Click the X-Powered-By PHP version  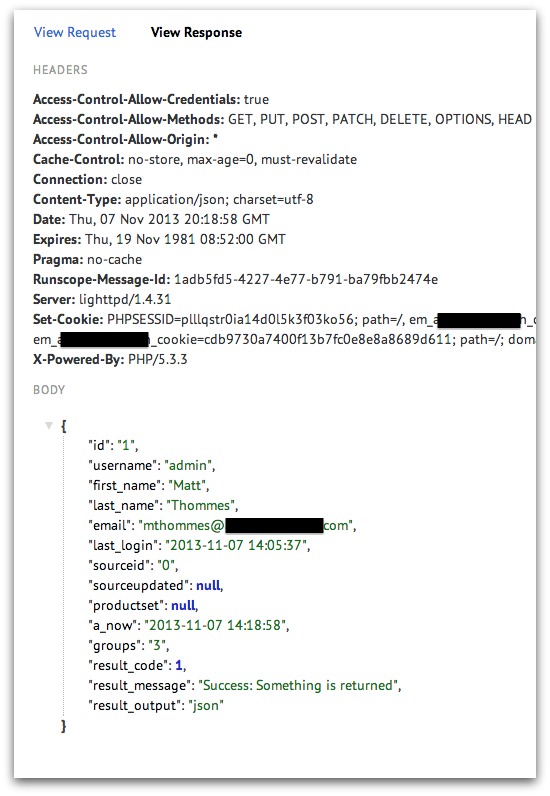pyautogui.click(x=157, y=359)
